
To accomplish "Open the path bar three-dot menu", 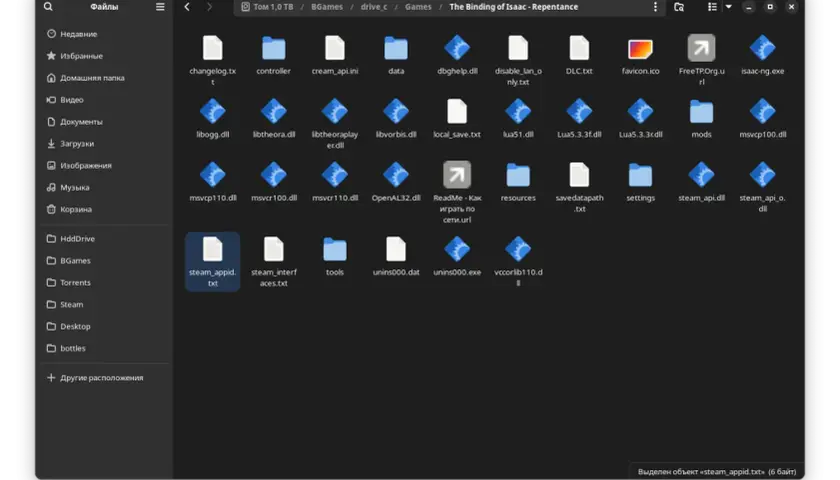I will click(655, 7).
